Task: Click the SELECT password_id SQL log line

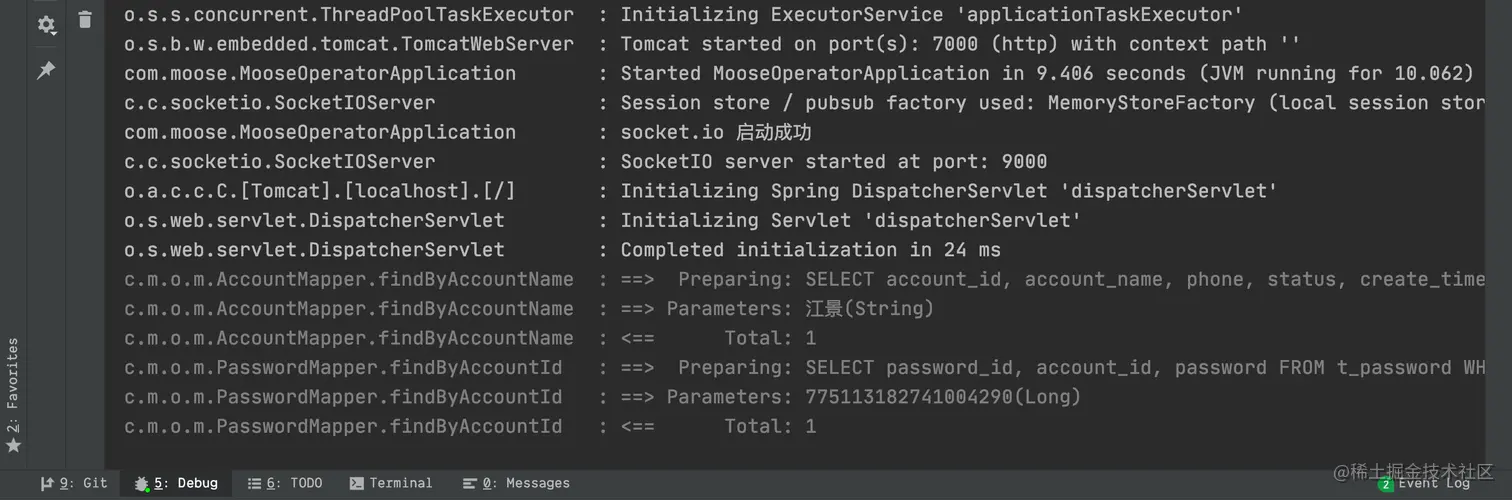Action: (1050, 368)
